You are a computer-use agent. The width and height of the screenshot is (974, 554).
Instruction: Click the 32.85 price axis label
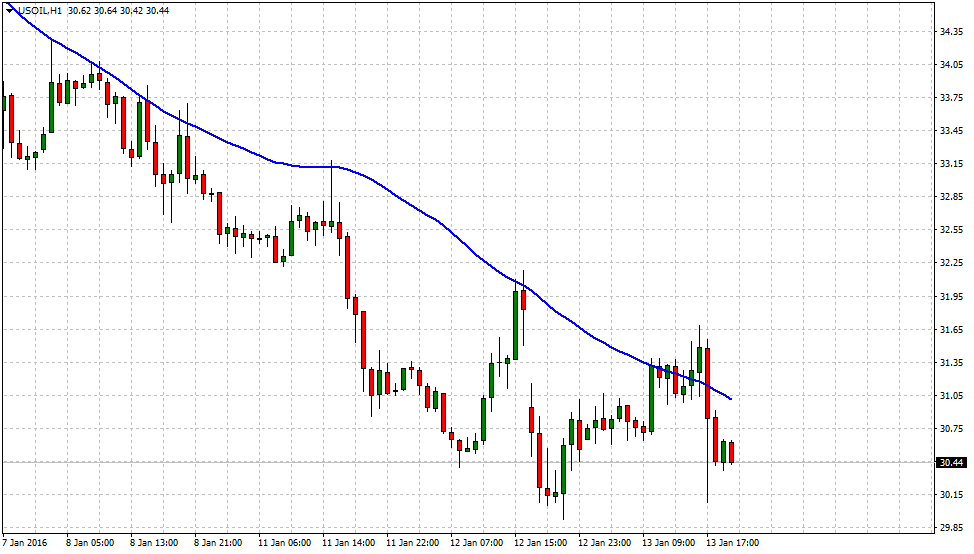(951, 197)
